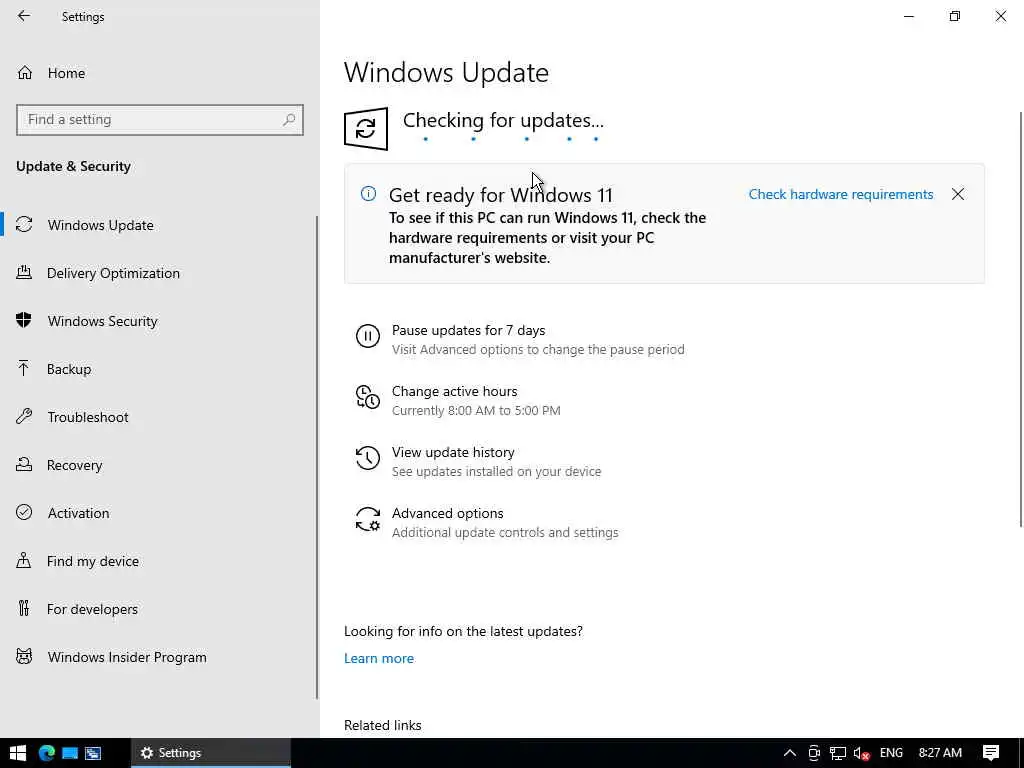Click the View update history icon

[368, 458]
